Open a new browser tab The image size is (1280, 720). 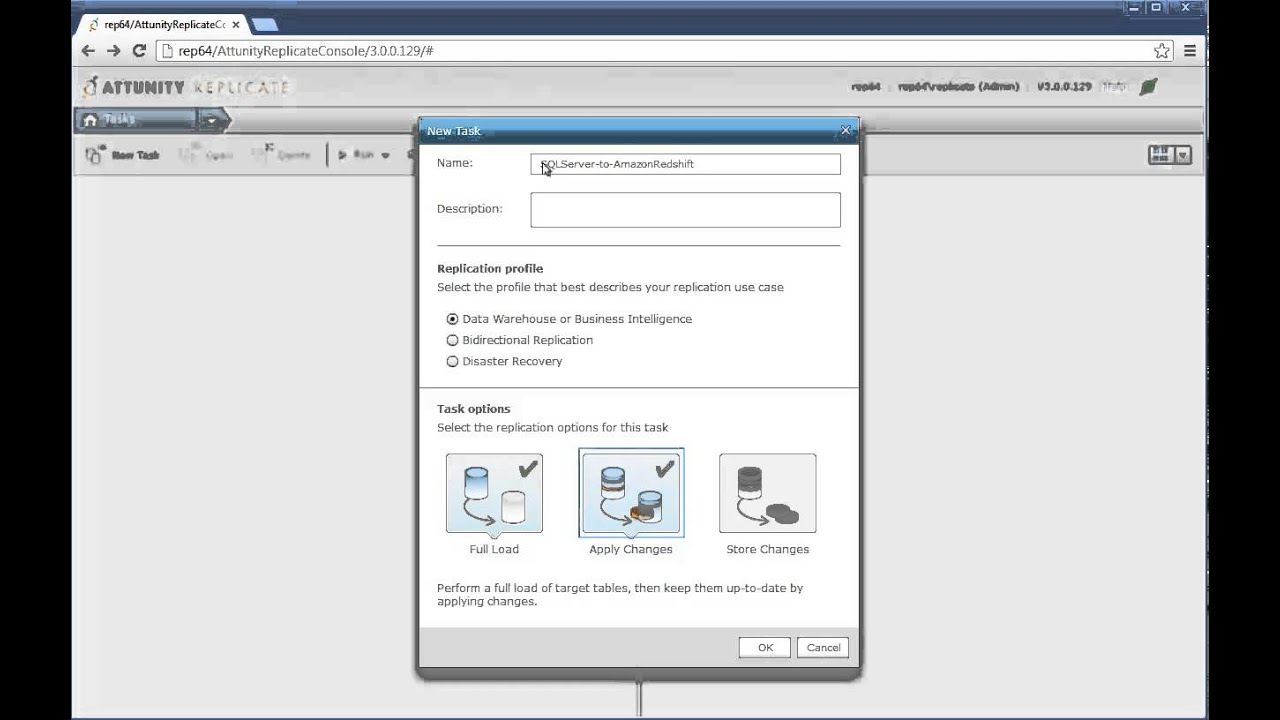(x=265, y=24)
